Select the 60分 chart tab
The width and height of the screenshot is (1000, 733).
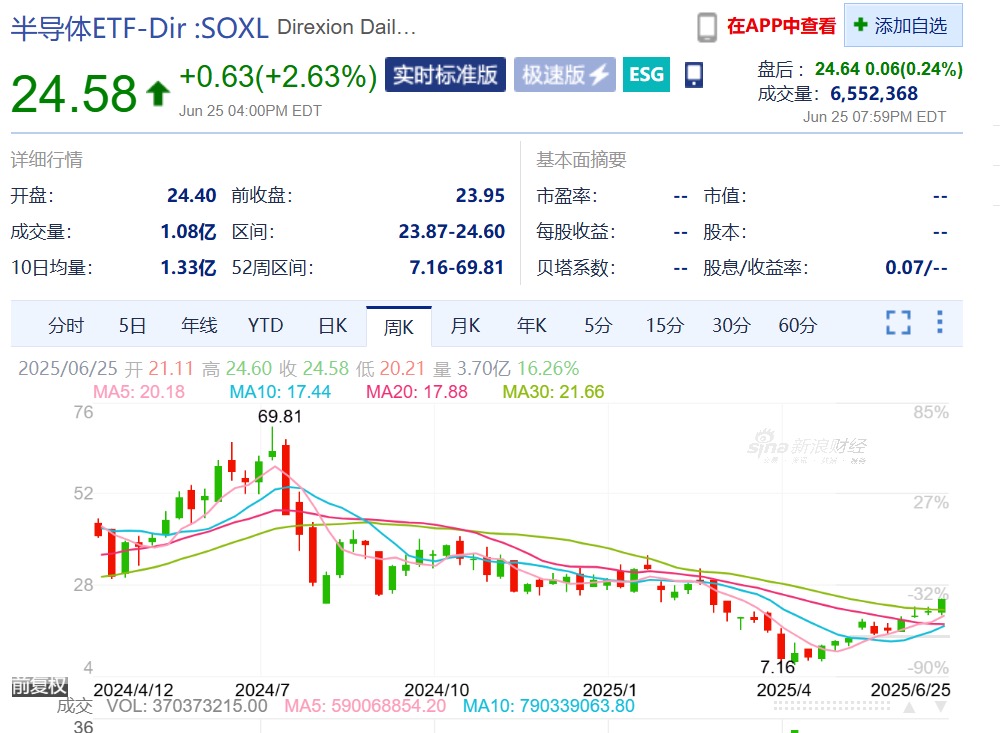click(x=797, y=325)
